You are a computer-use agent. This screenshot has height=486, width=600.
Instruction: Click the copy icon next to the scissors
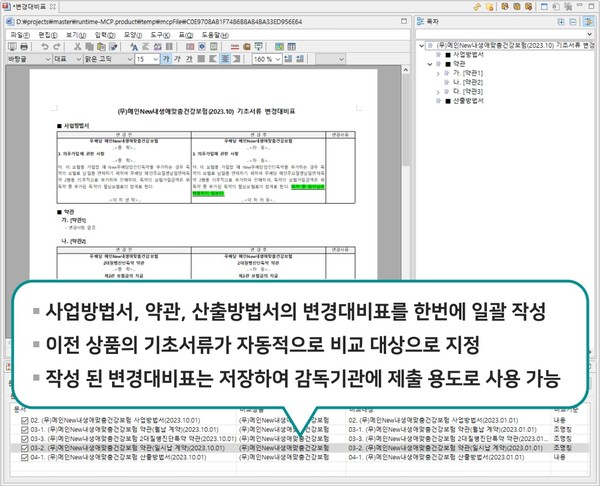point(89,47)
